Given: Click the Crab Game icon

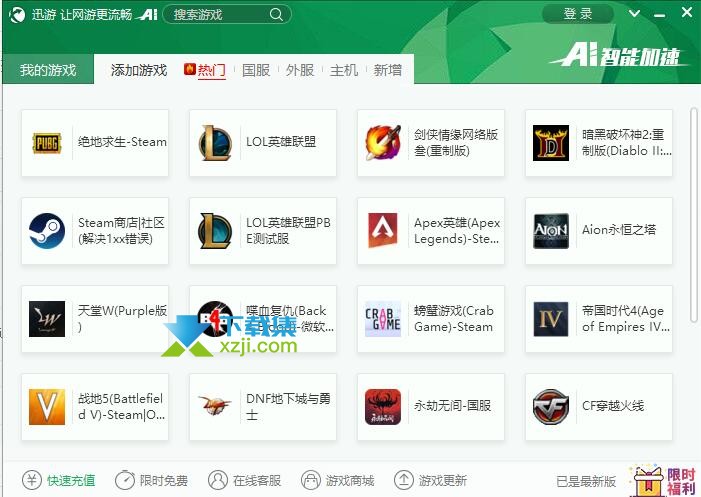Looking at the screenshot, I should pyautogui.click(x=383, y=319).
